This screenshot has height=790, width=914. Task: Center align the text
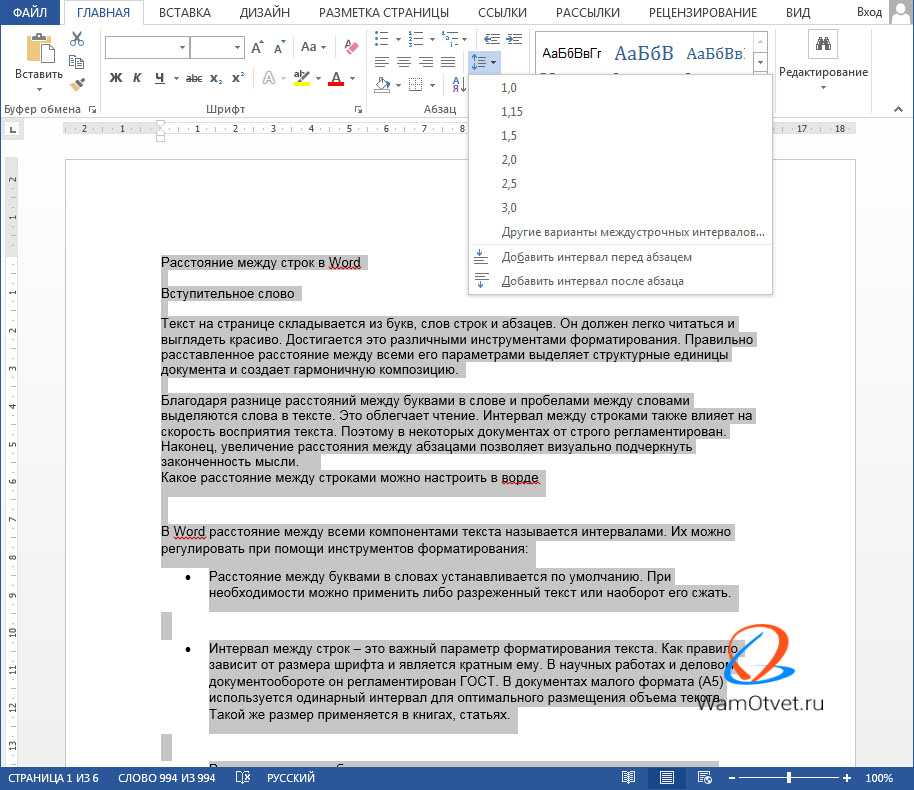(404, 62)
